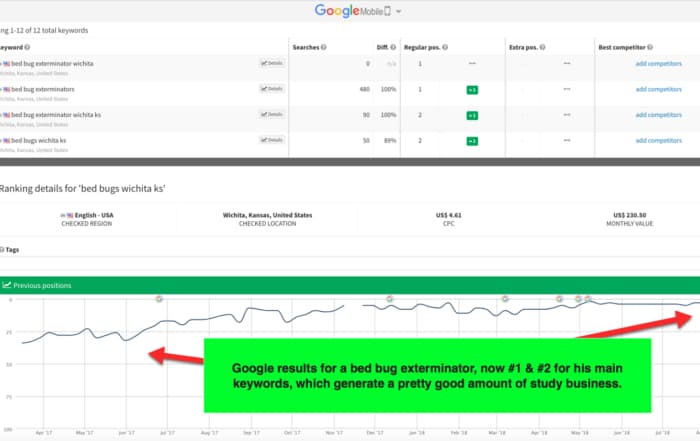Select the 'bed bugs wichita ks' keyword
Viewport: 700px width, 441px height.
45,141
